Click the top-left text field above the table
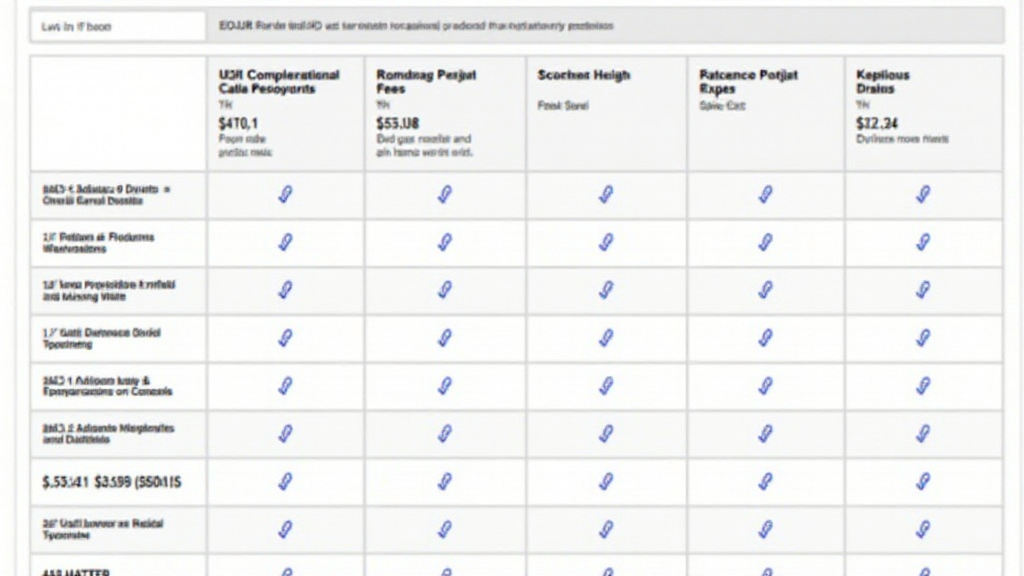The width and height of the screenshot is (1024, 576). pyautogui.click(x=118, y=27)
